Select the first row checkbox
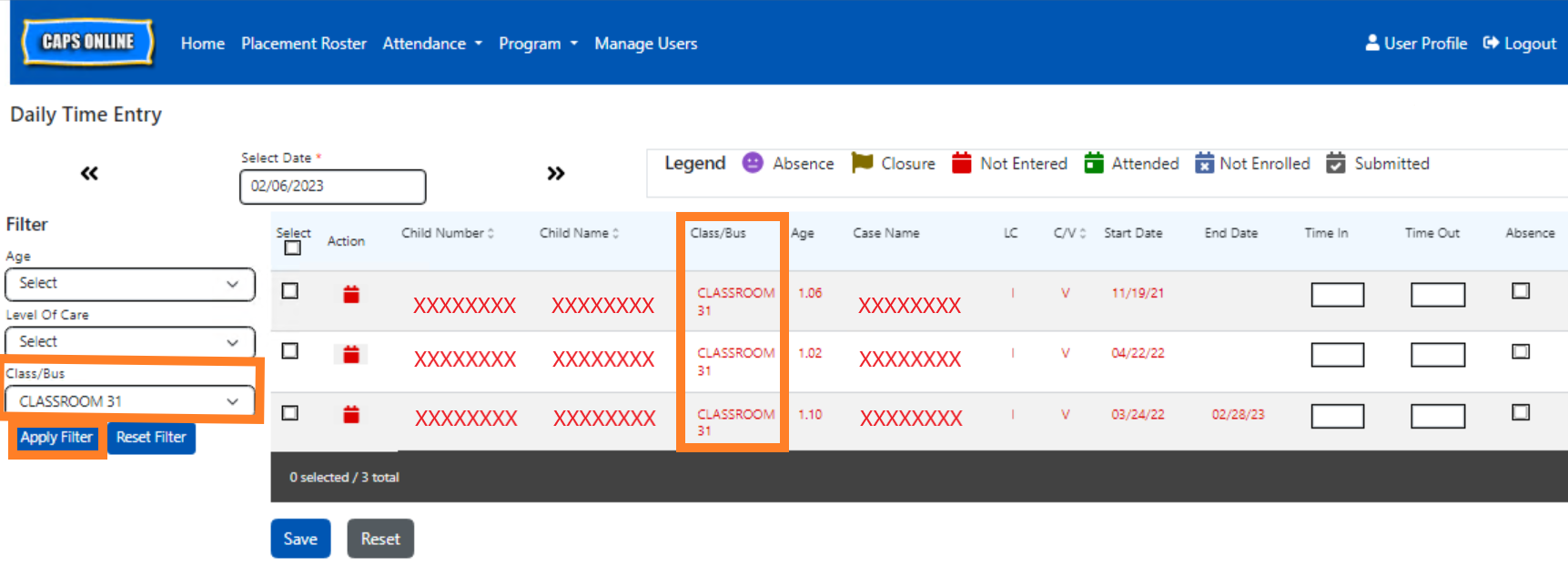Image resolution: width=1568 pixels, height=566 pixels. pos(290,291)
